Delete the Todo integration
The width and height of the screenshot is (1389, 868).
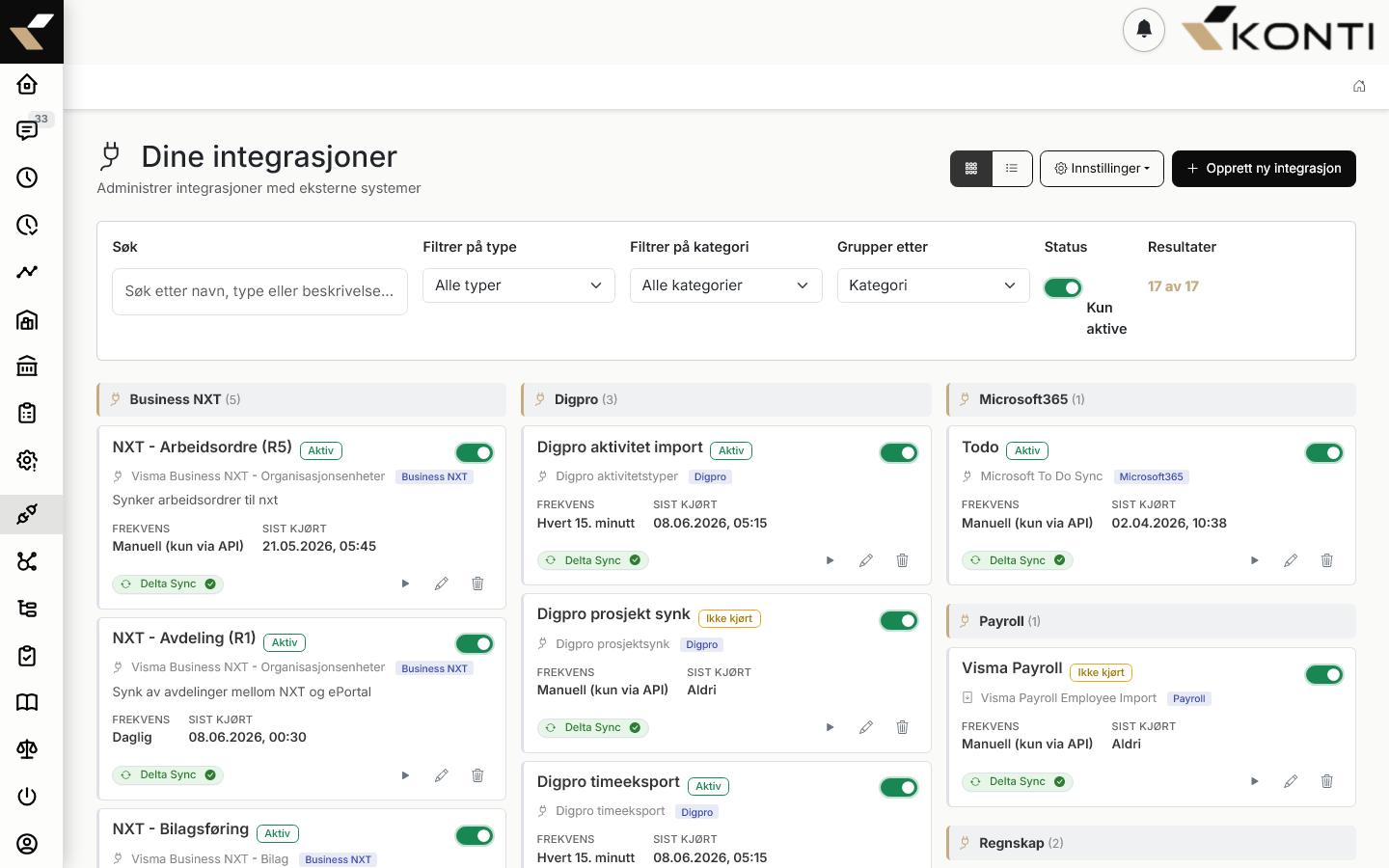tap(1326, 560)
